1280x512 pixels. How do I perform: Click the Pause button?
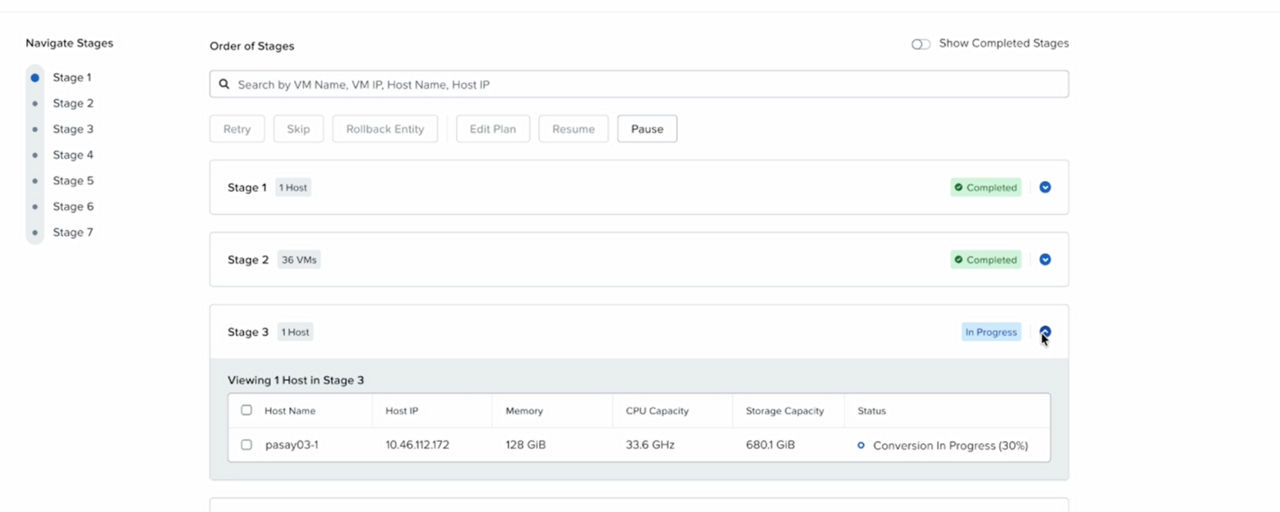tap(647, 129)
